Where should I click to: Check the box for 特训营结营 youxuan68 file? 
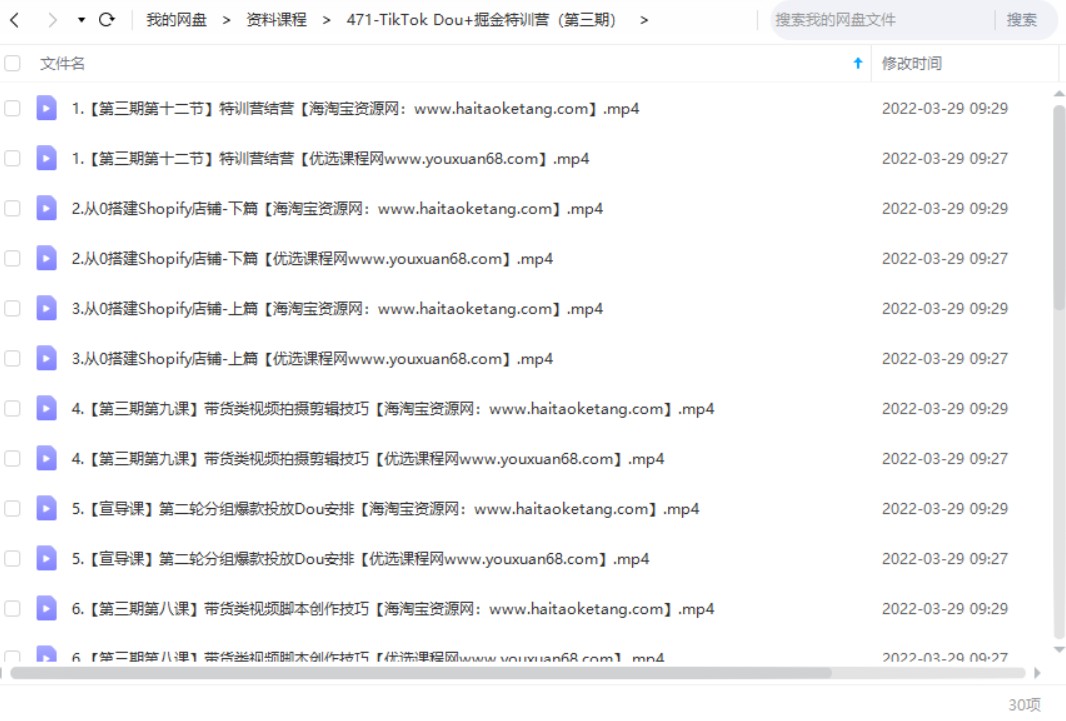coord(12,158)
